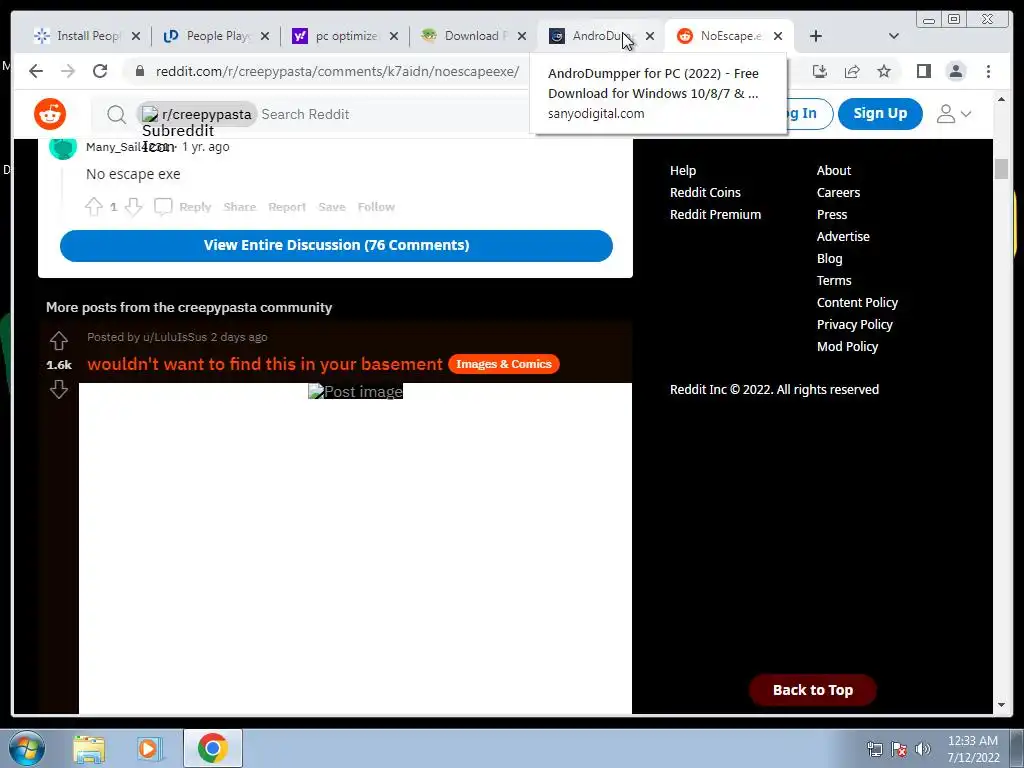Click the padlock site info icon

tap(140, 71)
